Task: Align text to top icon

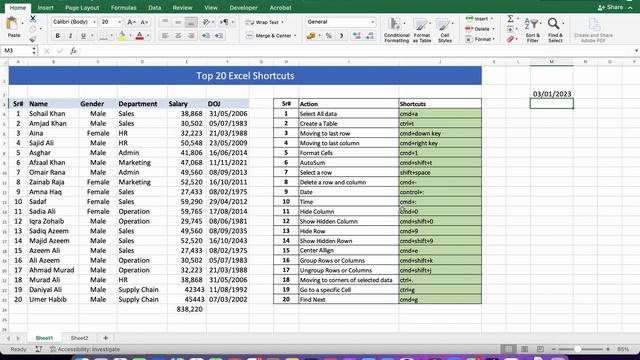Action: click(165, 22)
